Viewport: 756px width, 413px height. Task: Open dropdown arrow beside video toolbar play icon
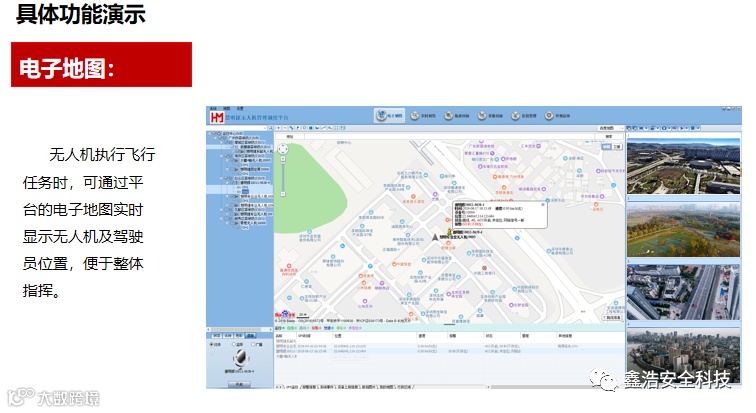686,128
